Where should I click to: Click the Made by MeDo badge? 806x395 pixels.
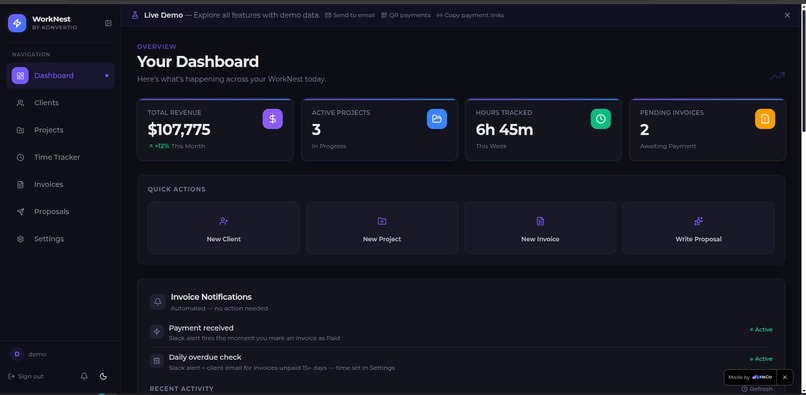pyautogui.click(x=750, y=377)
